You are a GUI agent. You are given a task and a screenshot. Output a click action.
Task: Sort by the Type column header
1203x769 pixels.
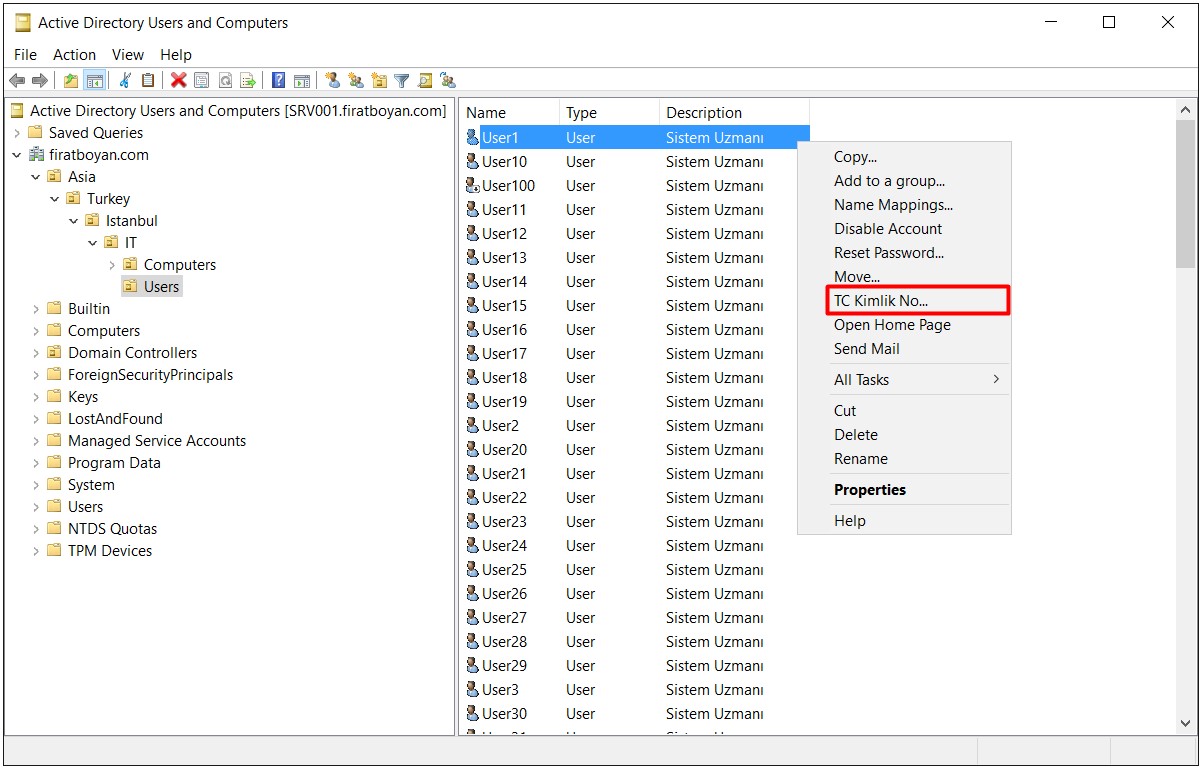(x=609, y=112)
